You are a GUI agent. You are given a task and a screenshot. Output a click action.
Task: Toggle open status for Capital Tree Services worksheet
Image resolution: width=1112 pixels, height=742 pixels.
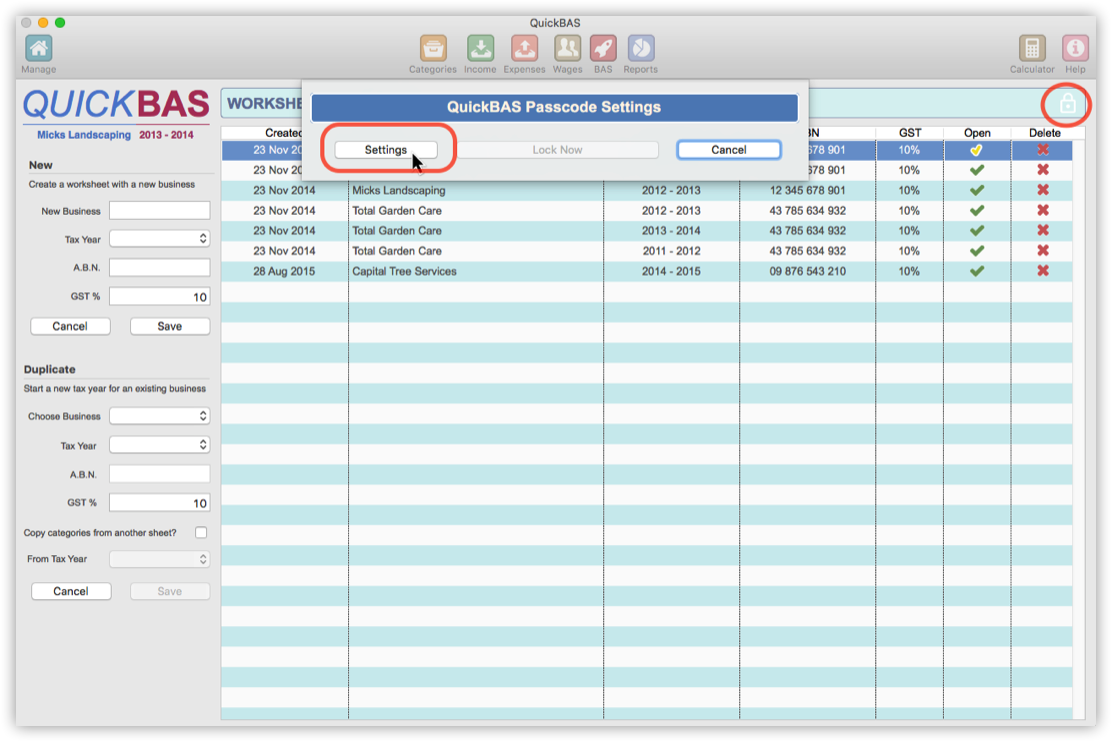pos(977,271)
